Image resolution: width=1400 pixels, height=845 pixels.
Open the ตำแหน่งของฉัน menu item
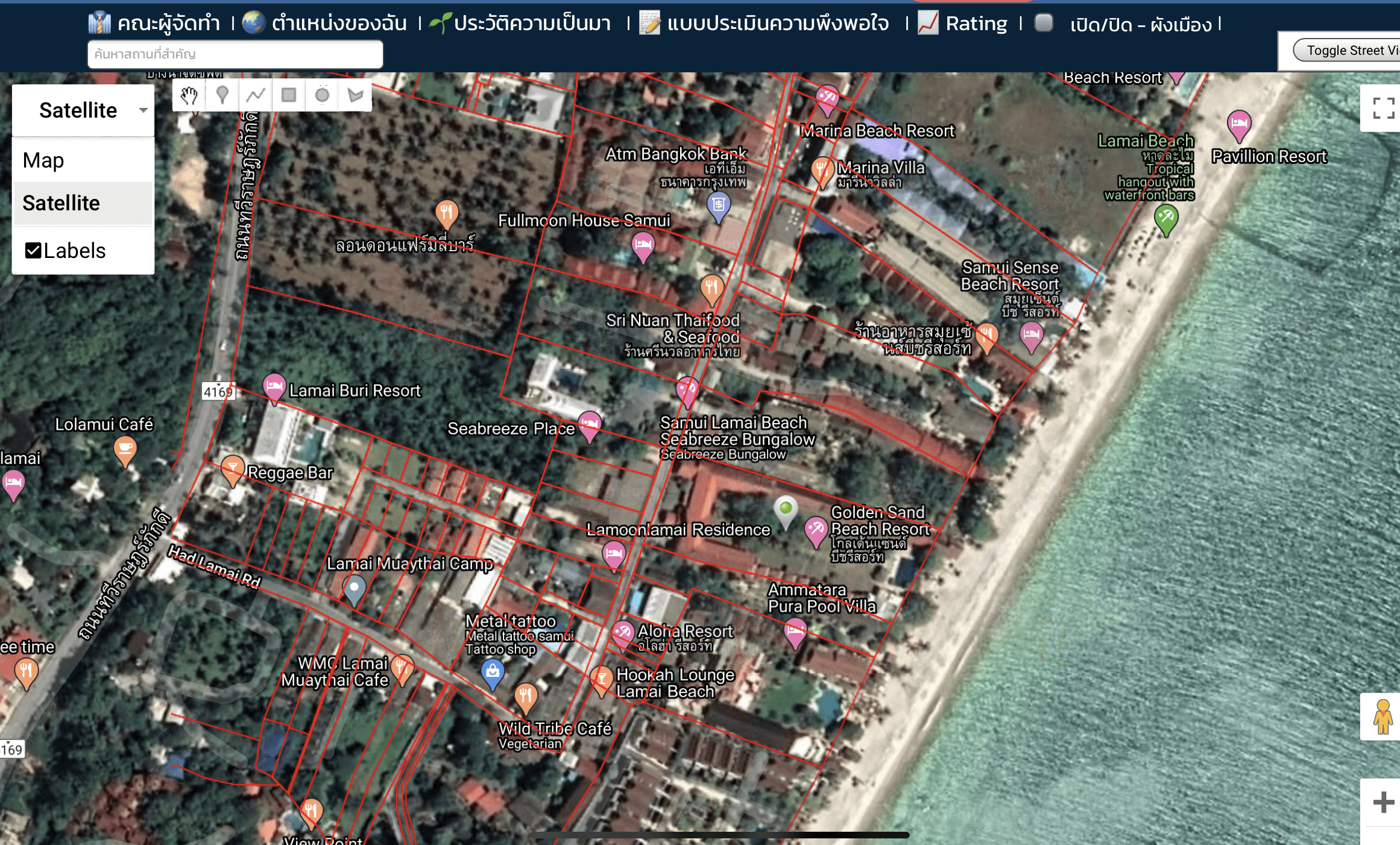pyautogui.click(x=339, y=24)
